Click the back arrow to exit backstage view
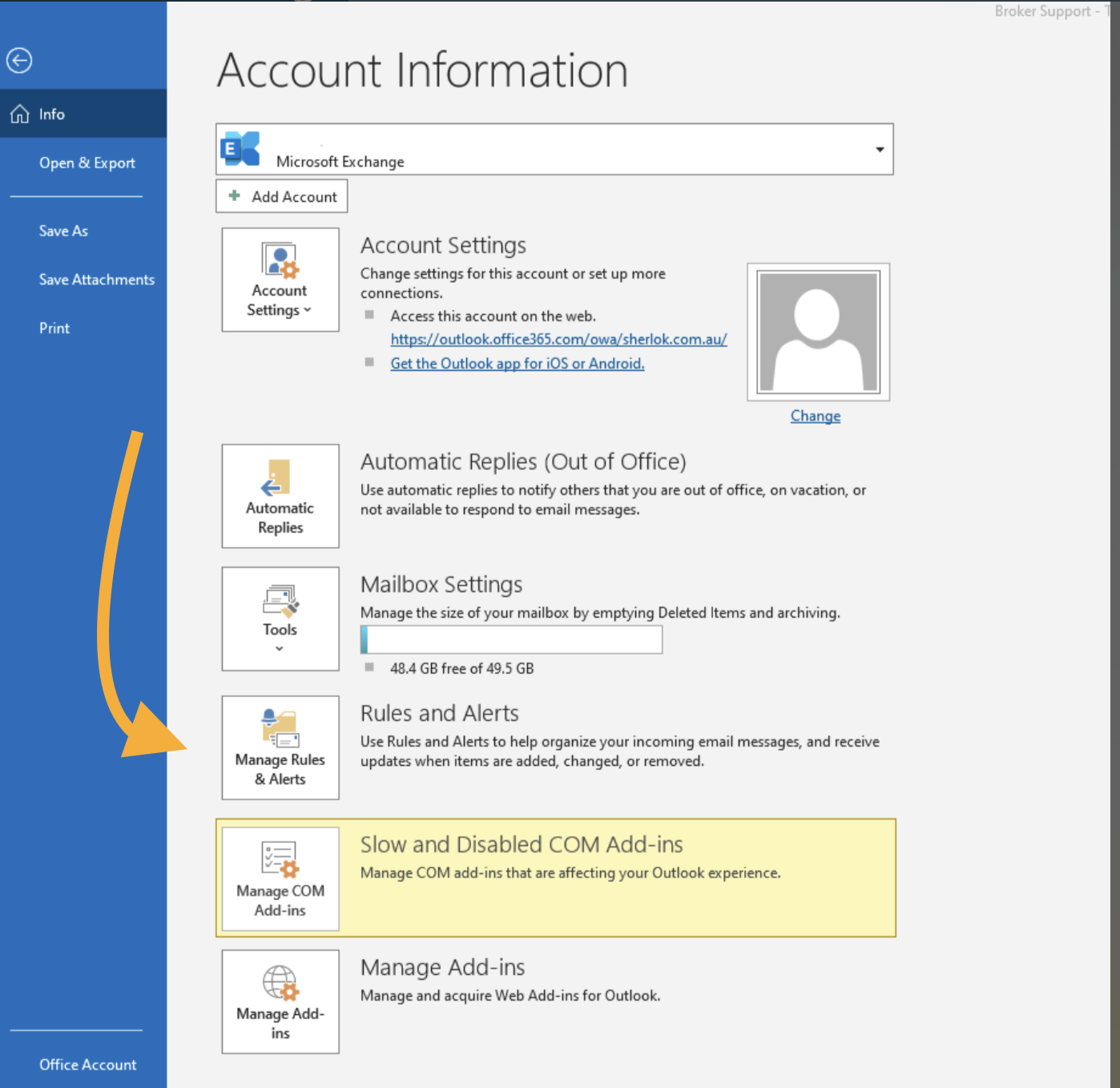The image size is (1120, 1088). [x=19, y=60]
